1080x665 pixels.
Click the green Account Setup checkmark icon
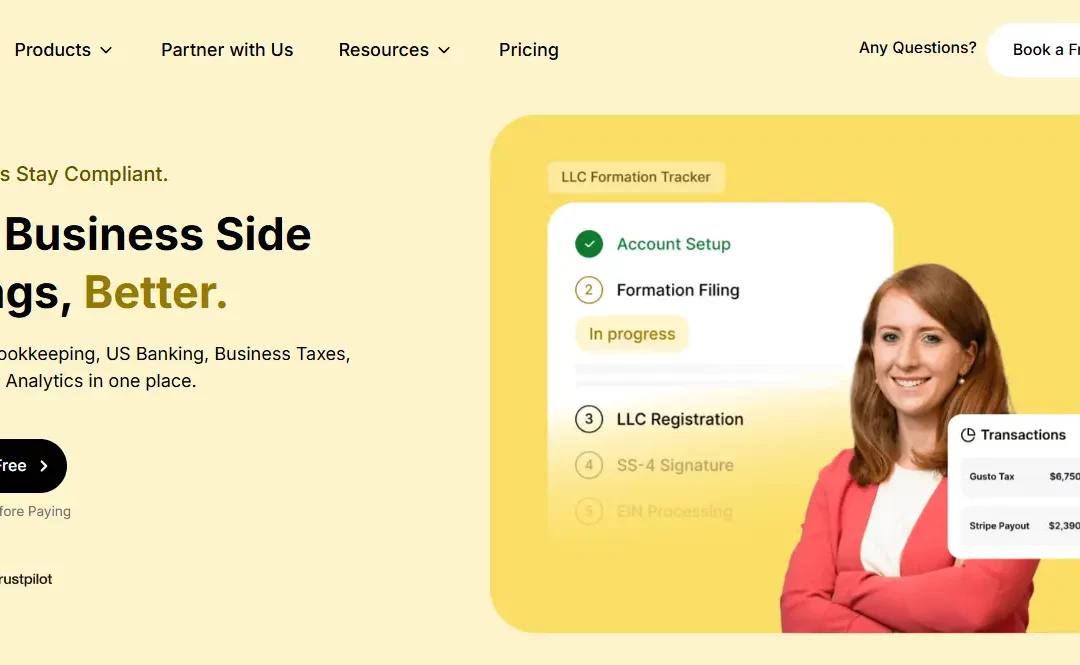click(589, 244)
